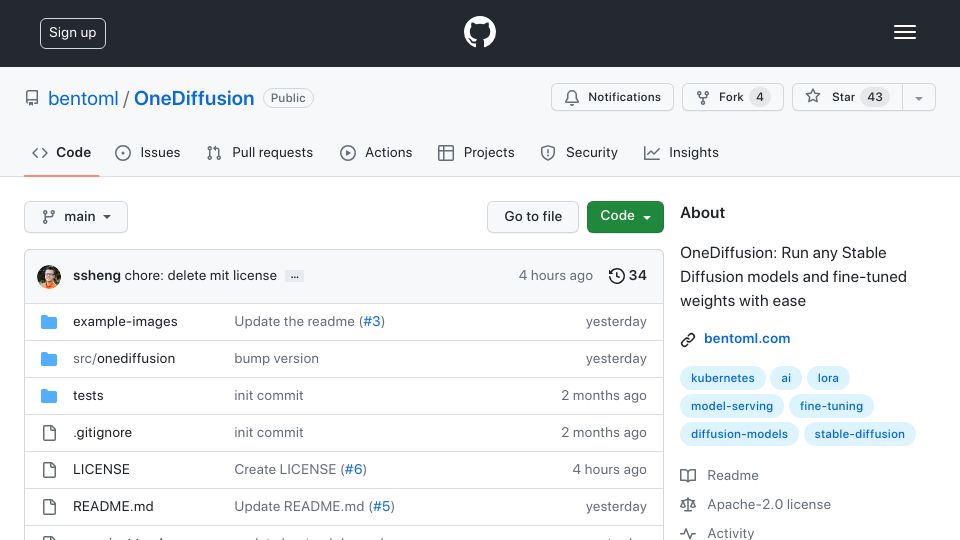Click the Notifications bell button
This screenshot has height=540, width=960.
tap(612, 97)
